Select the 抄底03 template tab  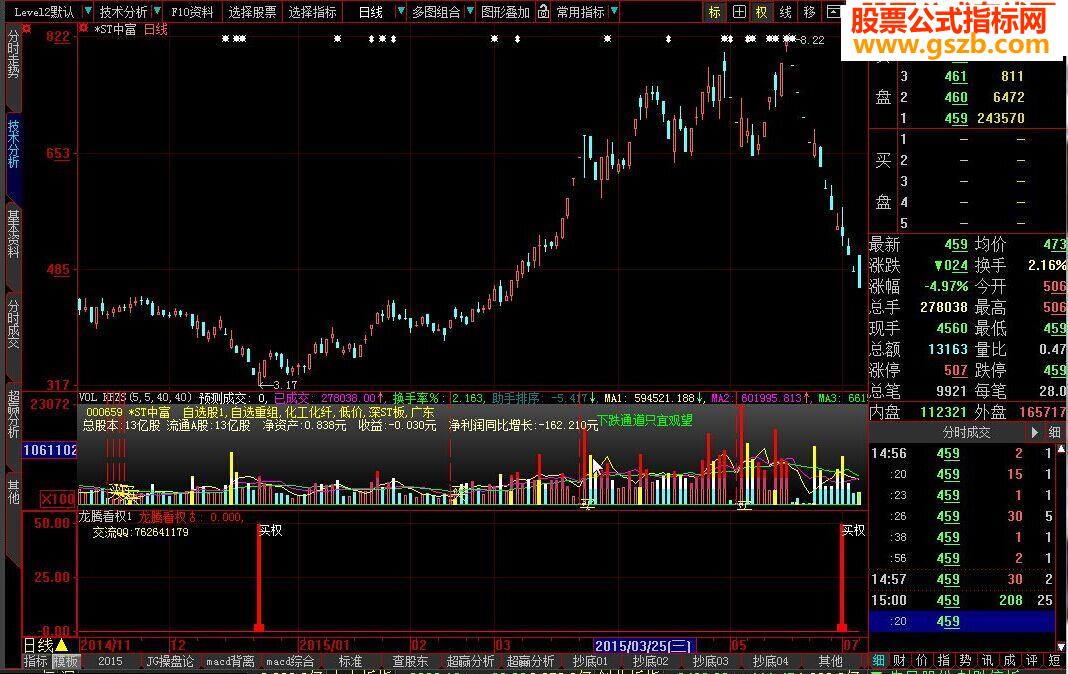click(710, 661)
